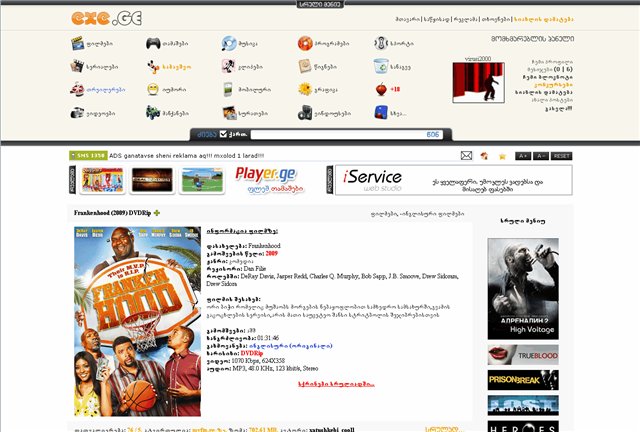Open the tab centered on the page's top edge
640x432 pixels.
[320, 4]
